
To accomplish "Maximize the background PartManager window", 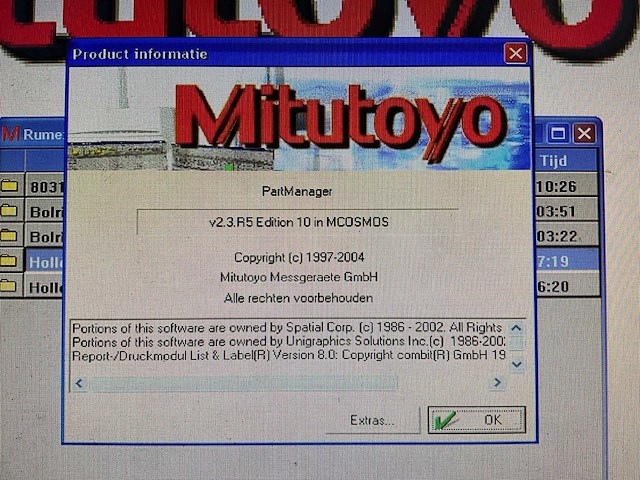I will 558,133.
